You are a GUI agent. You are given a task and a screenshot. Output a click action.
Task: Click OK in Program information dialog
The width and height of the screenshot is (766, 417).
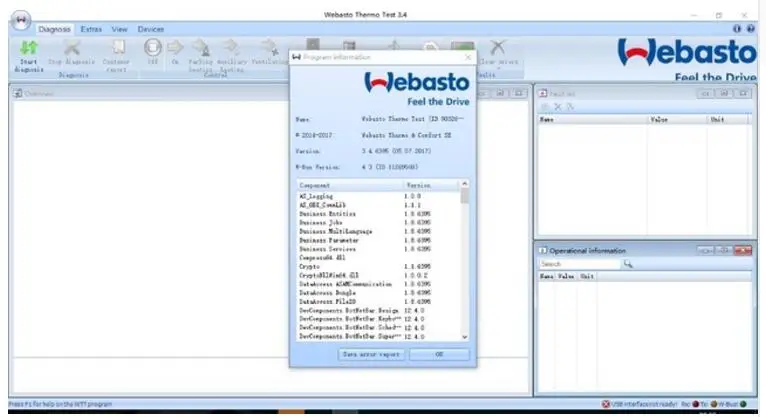(439, 354)
